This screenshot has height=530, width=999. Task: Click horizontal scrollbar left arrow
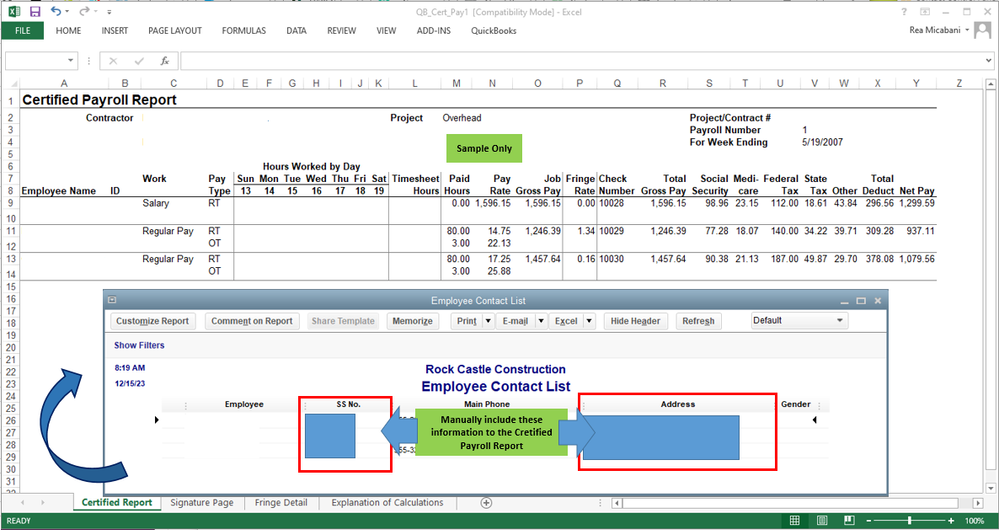pos(616,503)
